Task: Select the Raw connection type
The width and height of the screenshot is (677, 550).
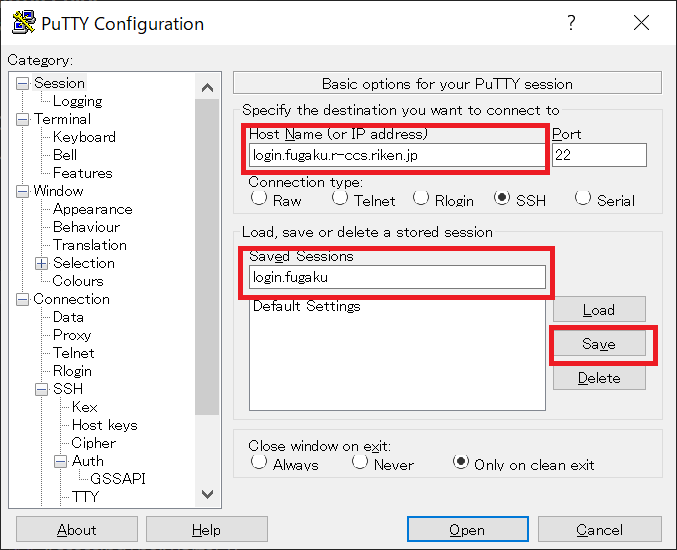Action: point(258,198)
